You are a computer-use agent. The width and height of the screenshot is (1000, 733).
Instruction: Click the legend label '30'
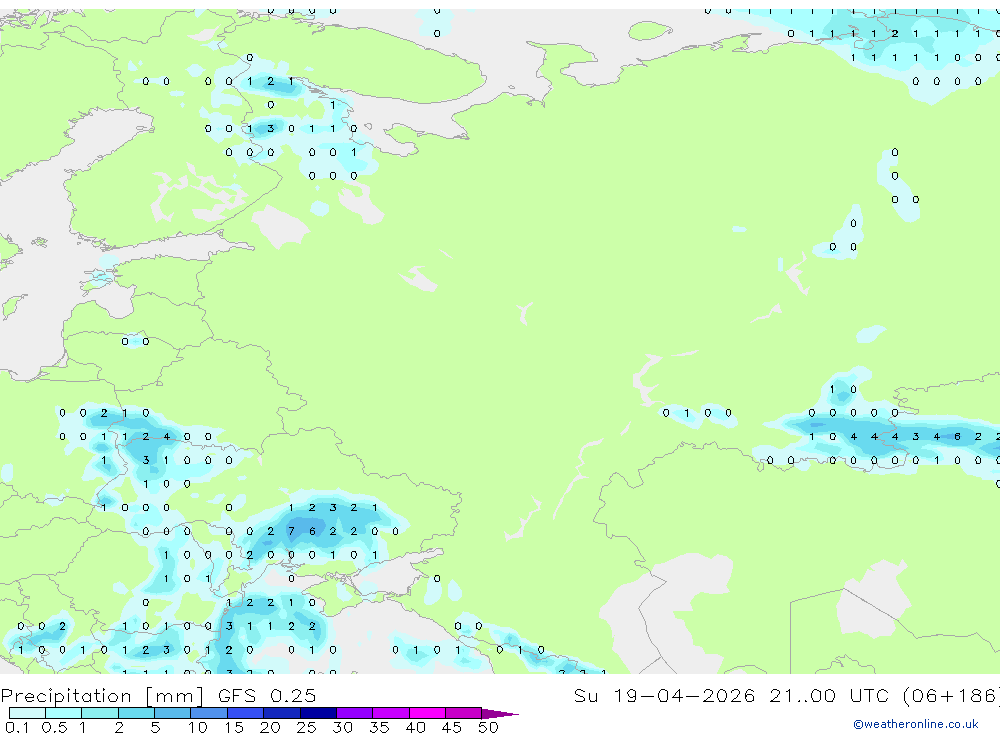click(x=342, y=727)
